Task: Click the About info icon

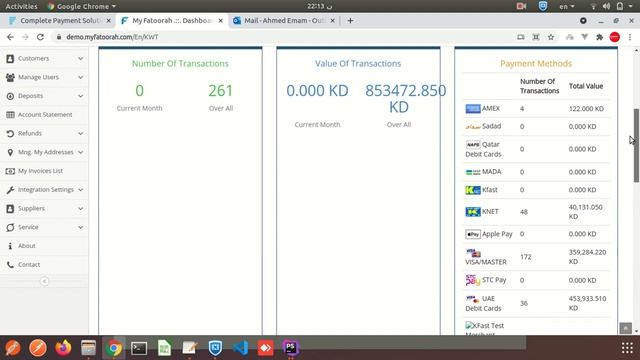Action: [x=10, y=246]
